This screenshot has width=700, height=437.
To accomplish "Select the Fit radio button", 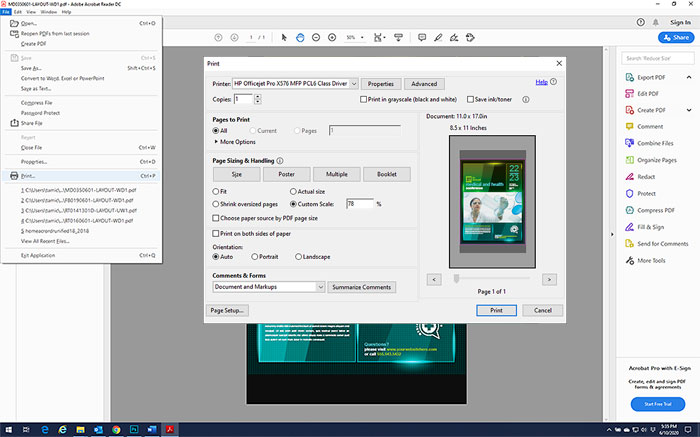I will pos(216,191).
